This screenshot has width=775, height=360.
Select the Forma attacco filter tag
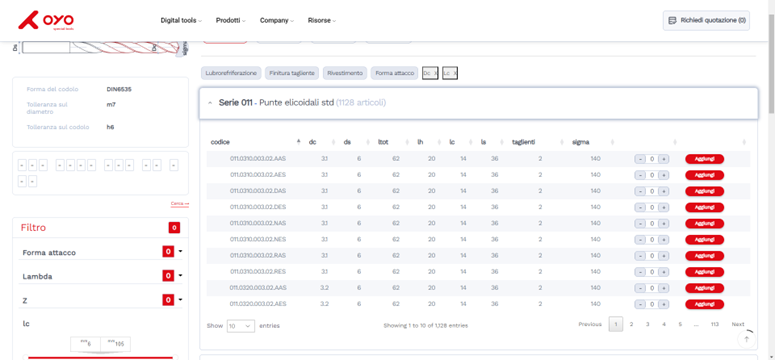[394, 73]
